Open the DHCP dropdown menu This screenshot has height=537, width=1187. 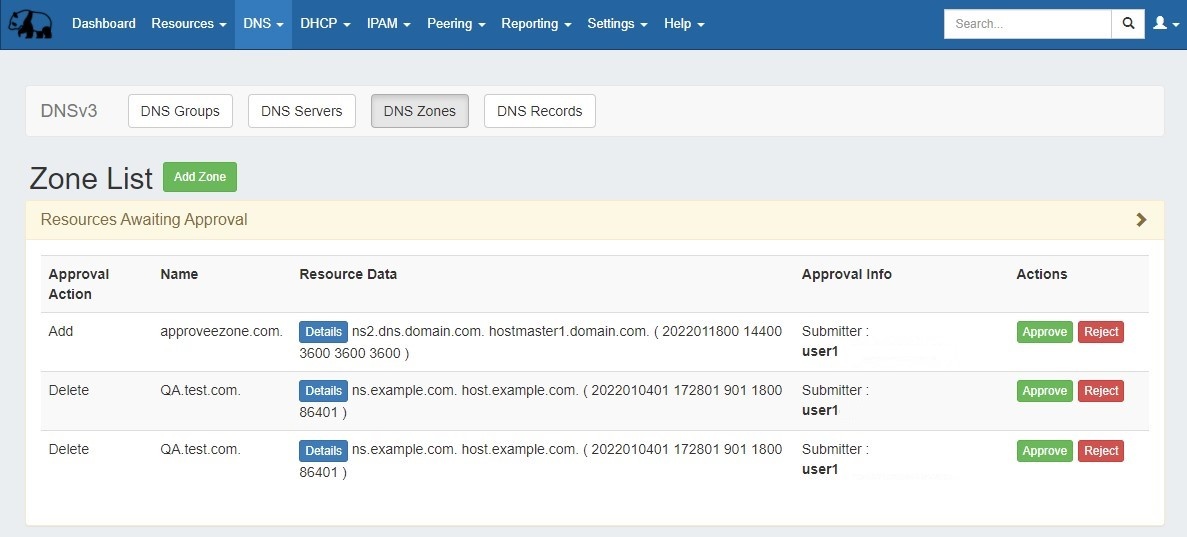[325, 24]
